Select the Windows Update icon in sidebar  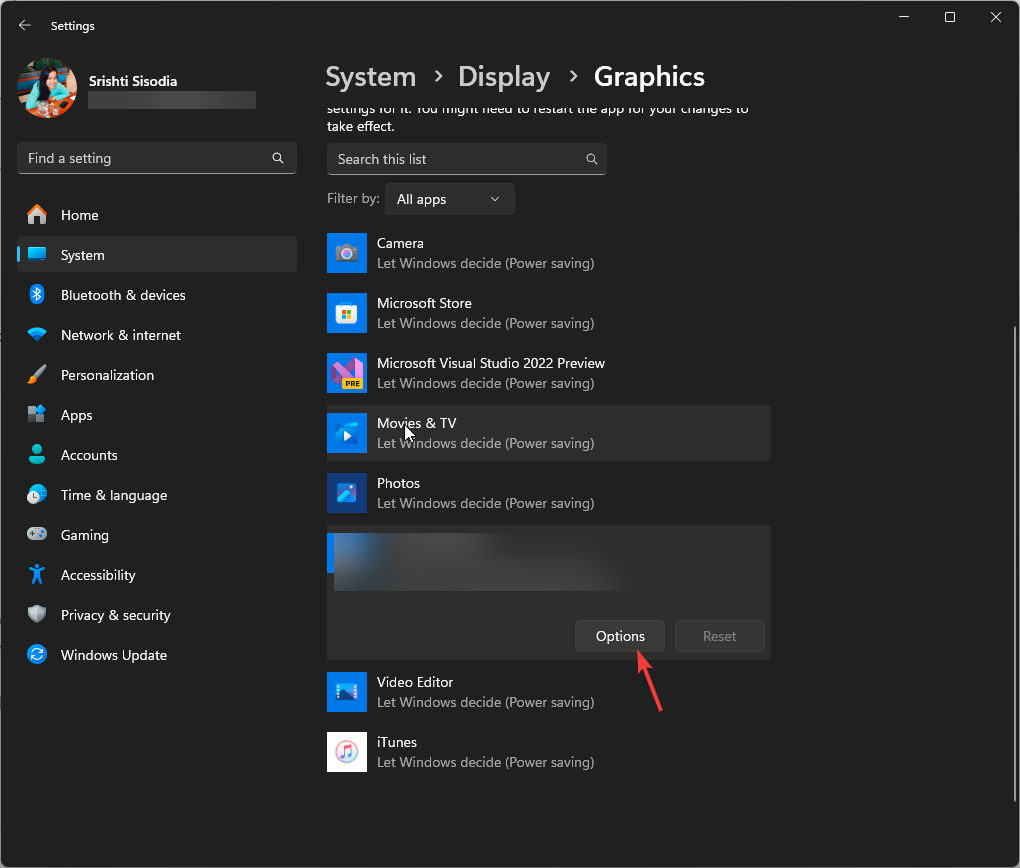click(x=38, y=655)
